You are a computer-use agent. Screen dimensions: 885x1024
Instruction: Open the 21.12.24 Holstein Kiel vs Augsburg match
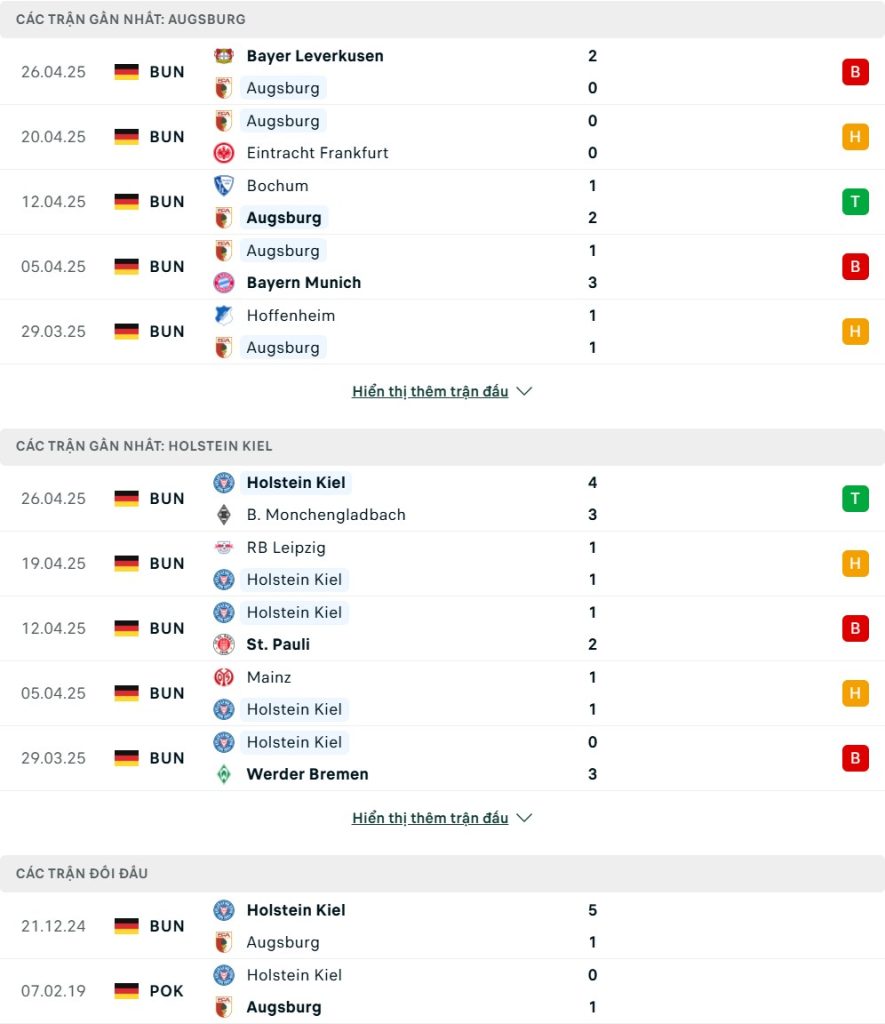(x=442, y=926)
